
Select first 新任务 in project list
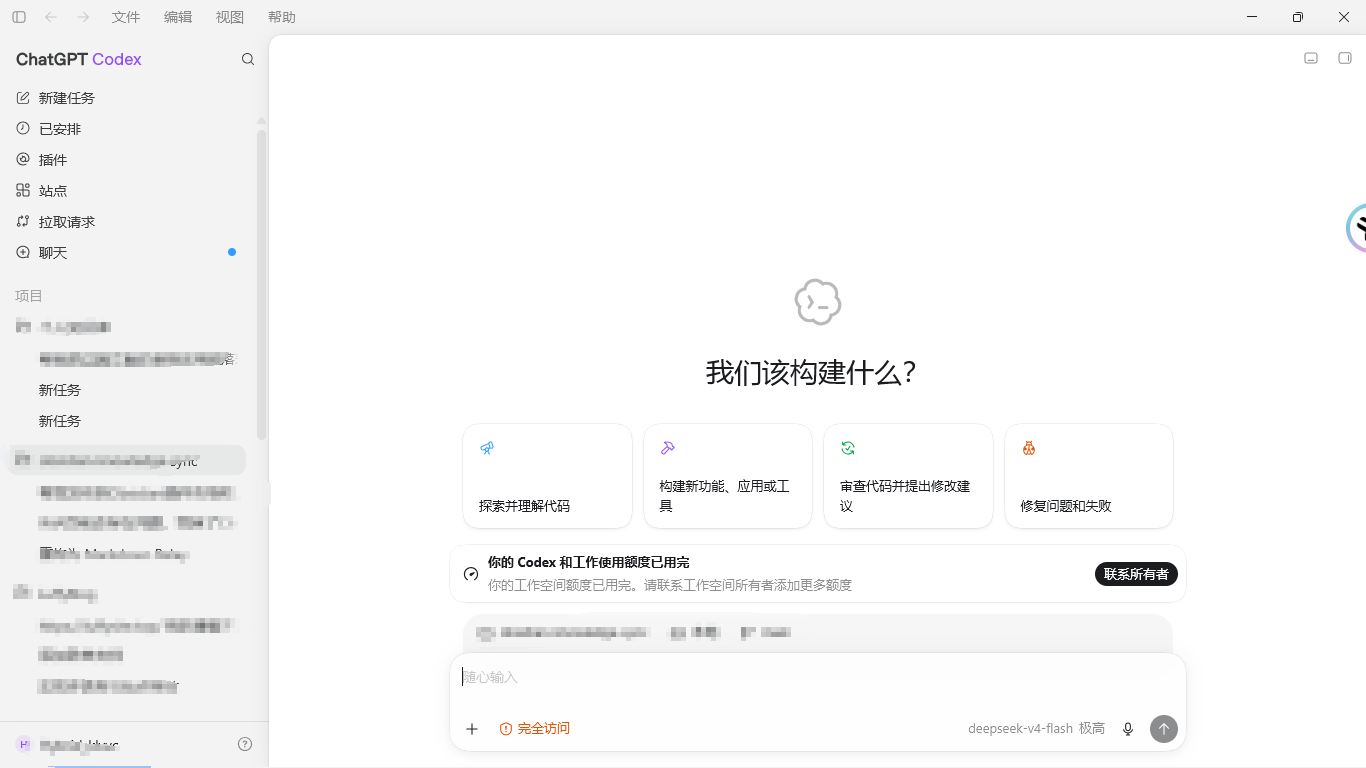tap(128, 390)
